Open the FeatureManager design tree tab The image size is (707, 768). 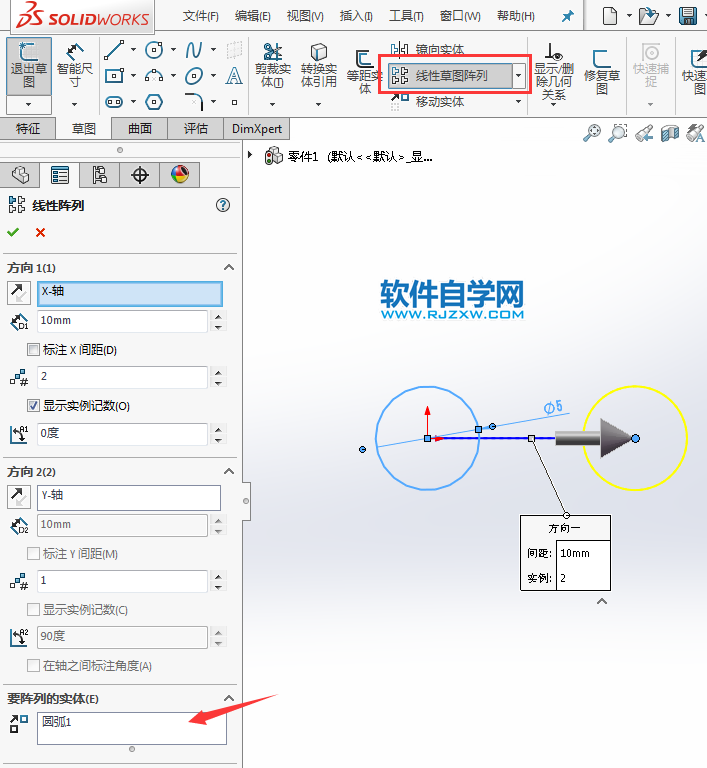coord(20,174)
